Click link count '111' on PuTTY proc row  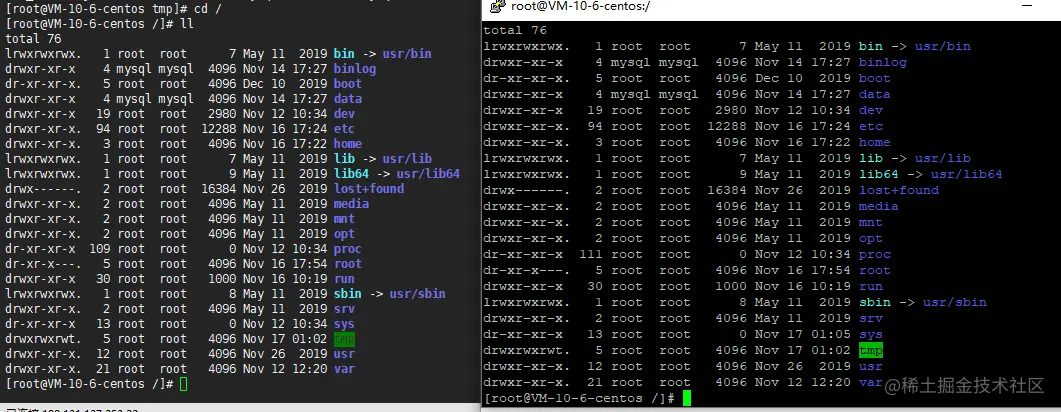click(x=592, y=254)
